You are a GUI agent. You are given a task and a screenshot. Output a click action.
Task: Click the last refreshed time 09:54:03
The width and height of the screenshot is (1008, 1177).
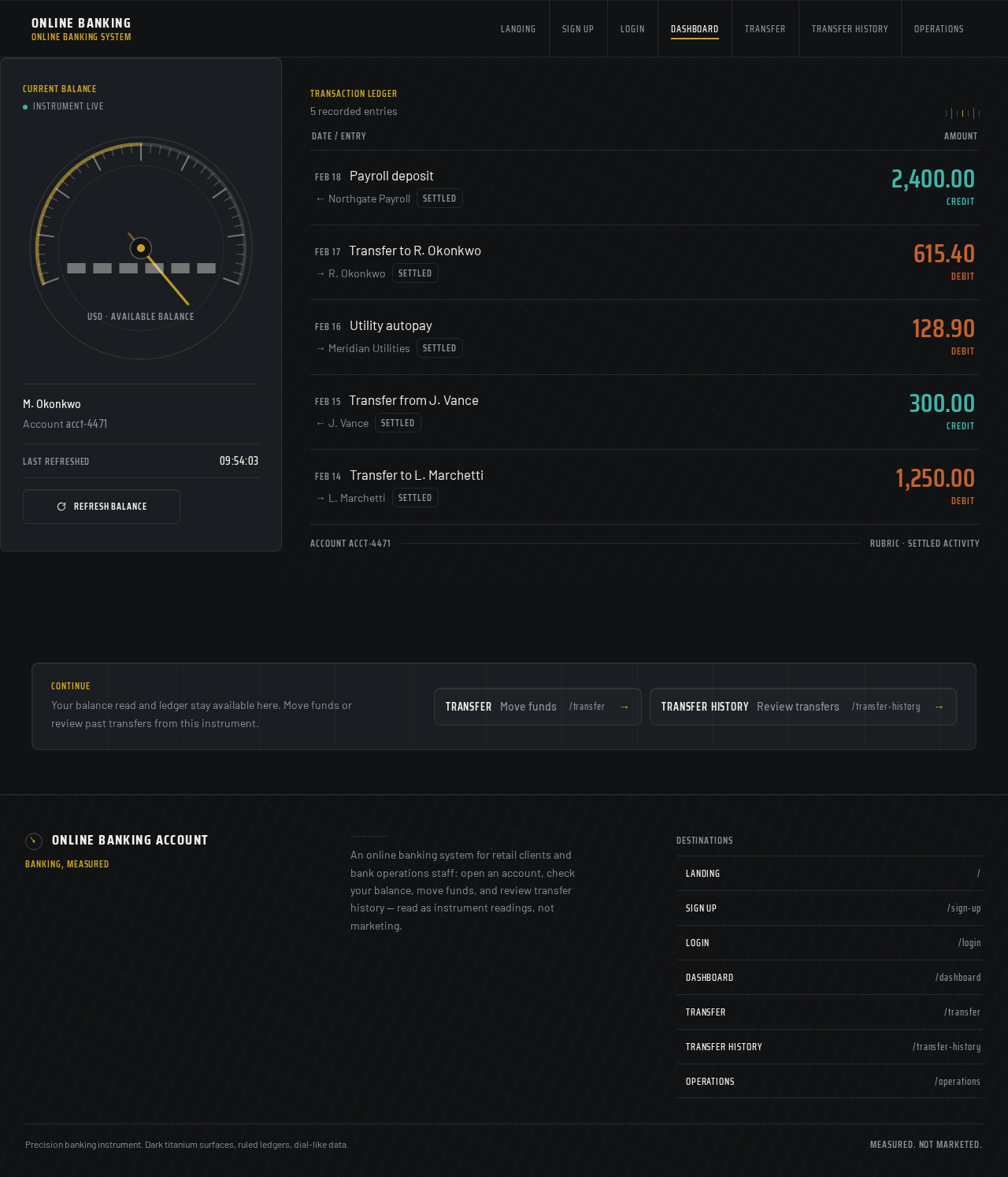pos(239,461)
